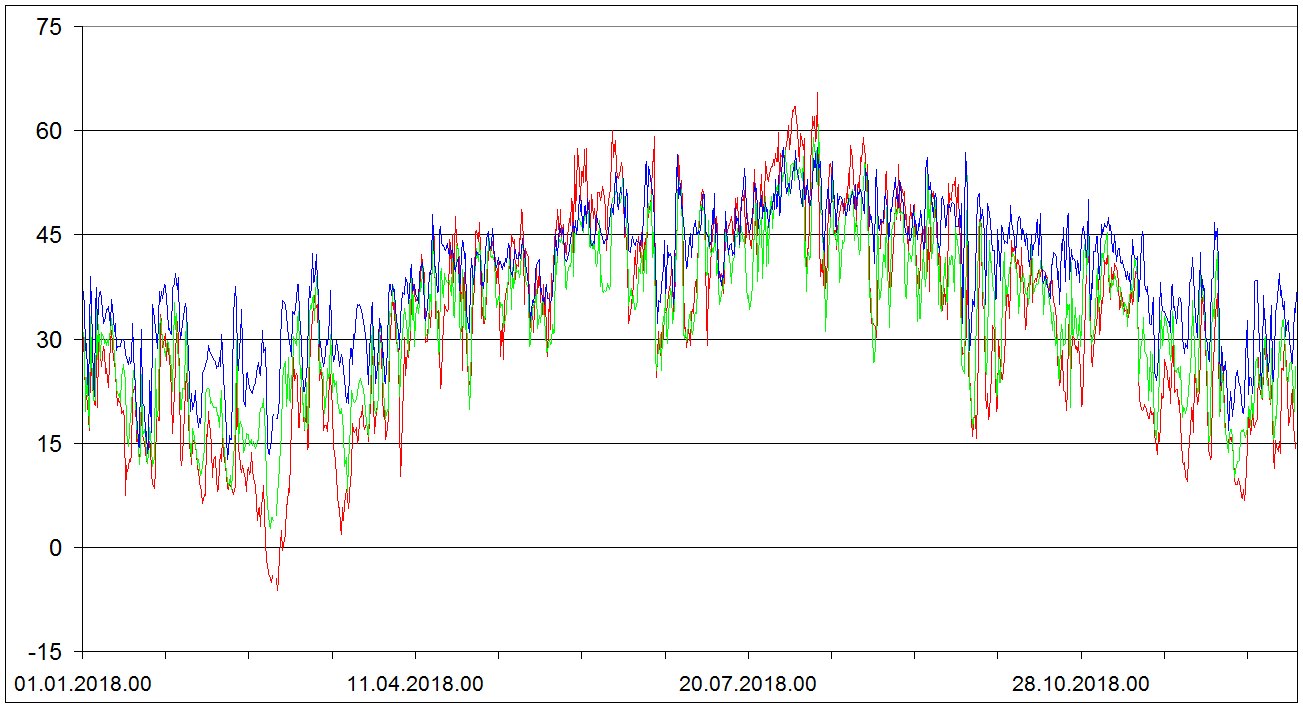Select the tallest blue spike above 60
The height and width of the screenshot is (707, 1303).
pyautogui.click(x=817, y=94)
